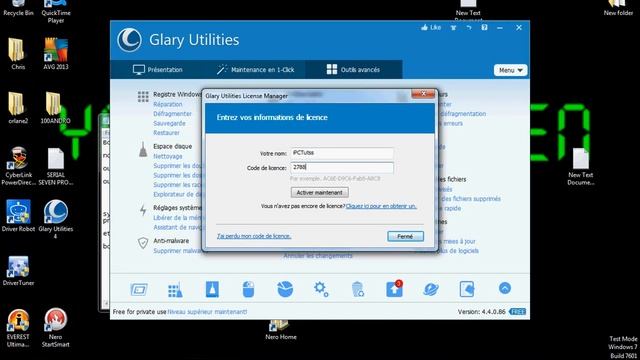640x360 pixels.
Task: Select the Glary Utilities 4 desktop shortcut
Action: click(56, 219)
